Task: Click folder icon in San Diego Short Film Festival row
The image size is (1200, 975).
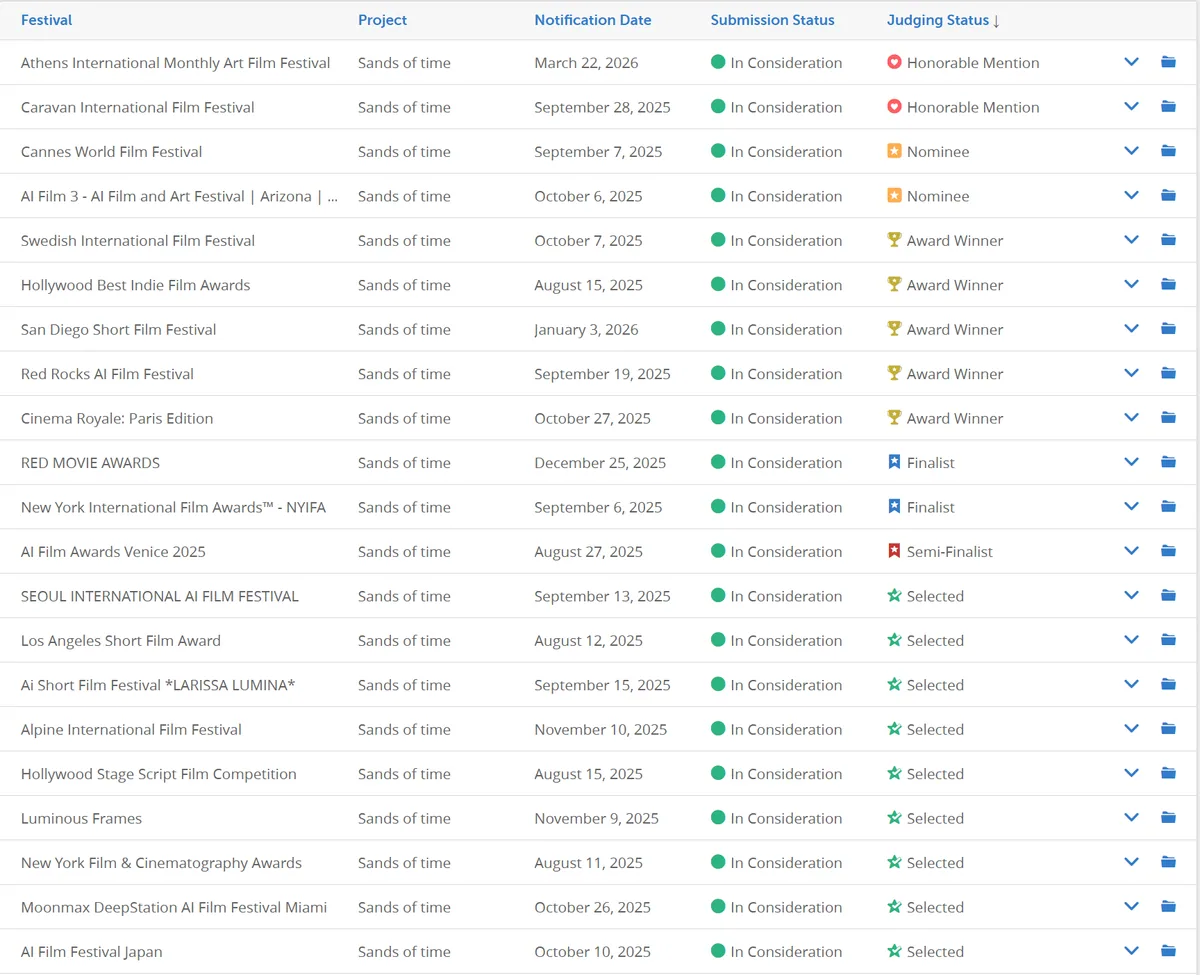Action: (x=1168, y=329)
